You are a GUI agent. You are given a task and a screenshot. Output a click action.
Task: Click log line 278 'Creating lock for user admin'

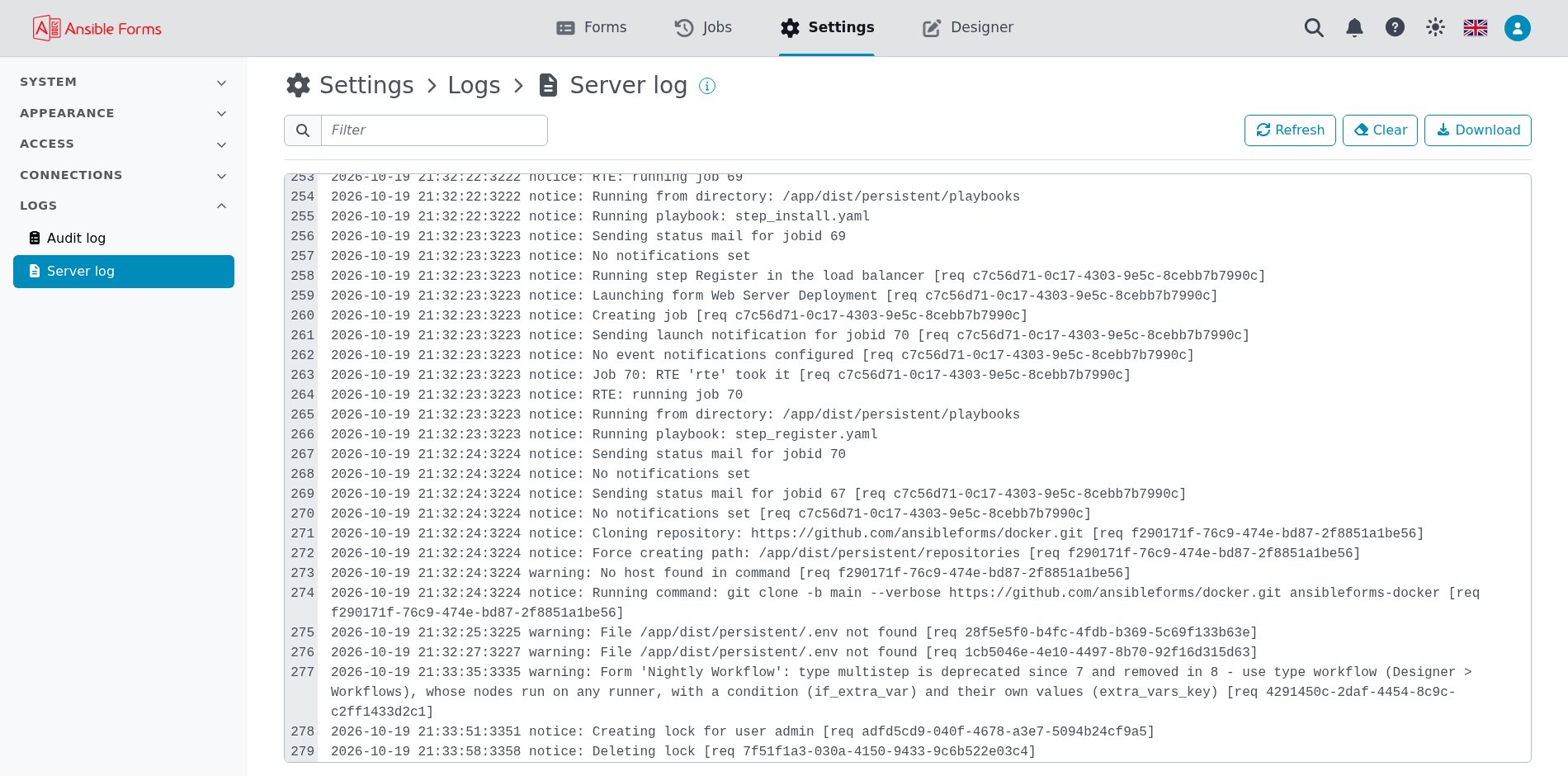743,731
